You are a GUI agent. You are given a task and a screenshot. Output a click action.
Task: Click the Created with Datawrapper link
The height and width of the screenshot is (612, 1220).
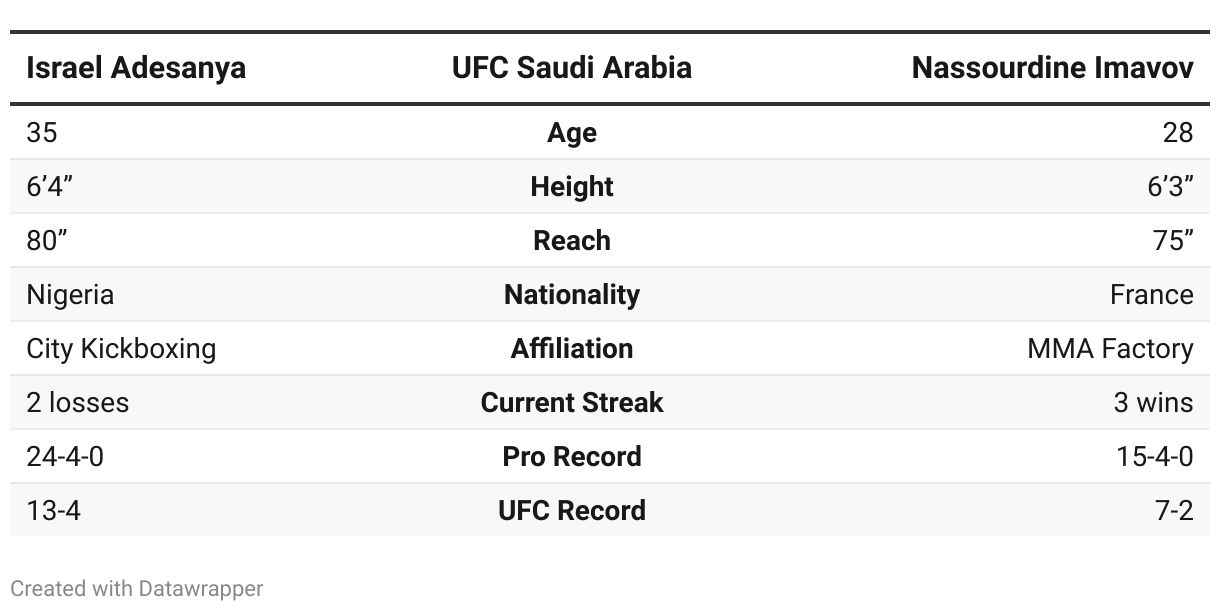pyautogui.click(x=137, y=589)
